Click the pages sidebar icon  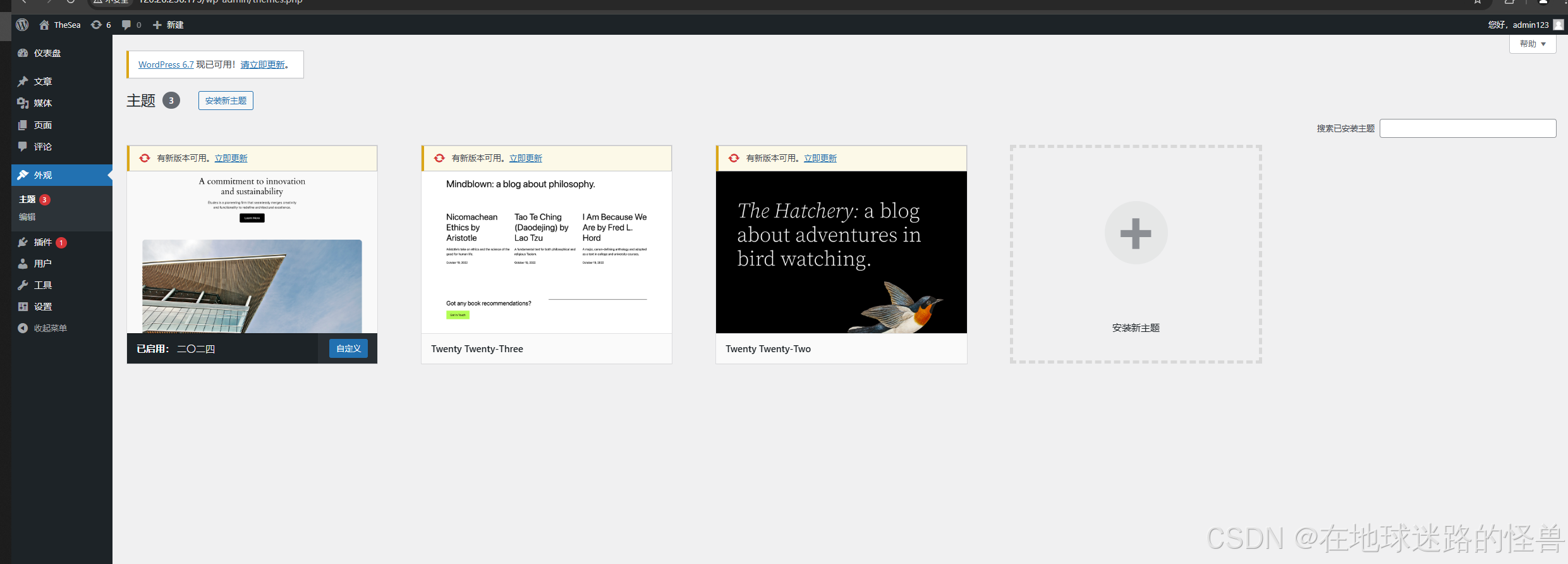click(23, 125)
